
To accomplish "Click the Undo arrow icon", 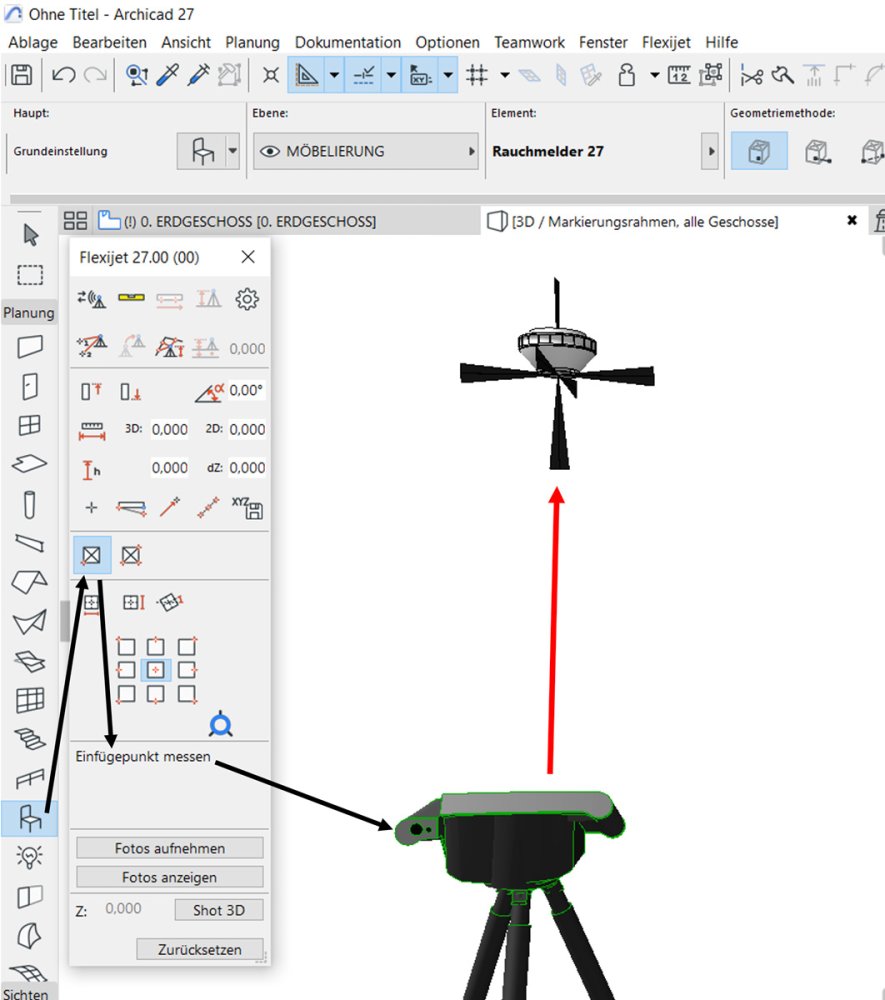I will [63, 75].
